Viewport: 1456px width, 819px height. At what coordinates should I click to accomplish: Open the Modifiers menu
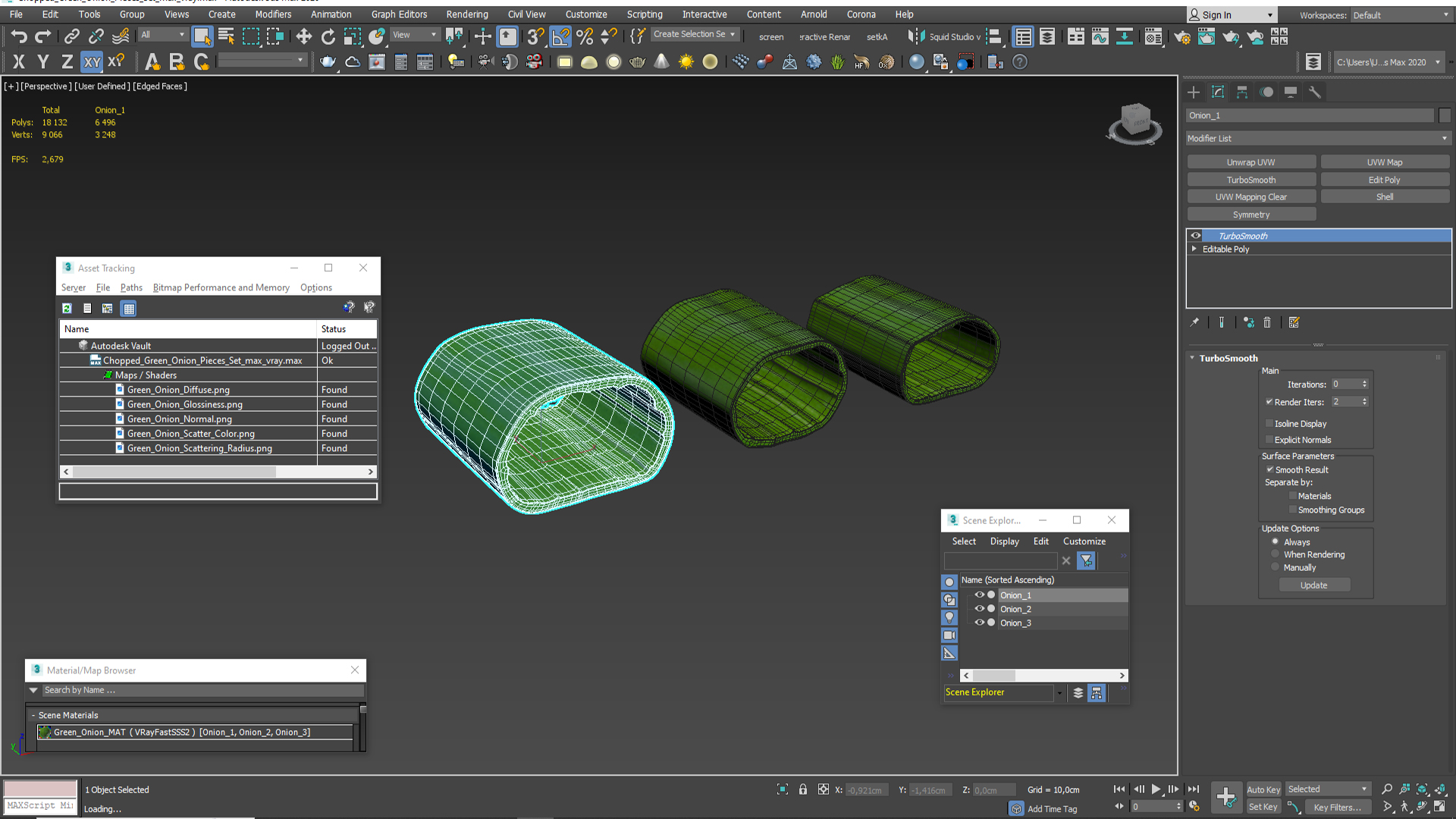coord(273,14)
